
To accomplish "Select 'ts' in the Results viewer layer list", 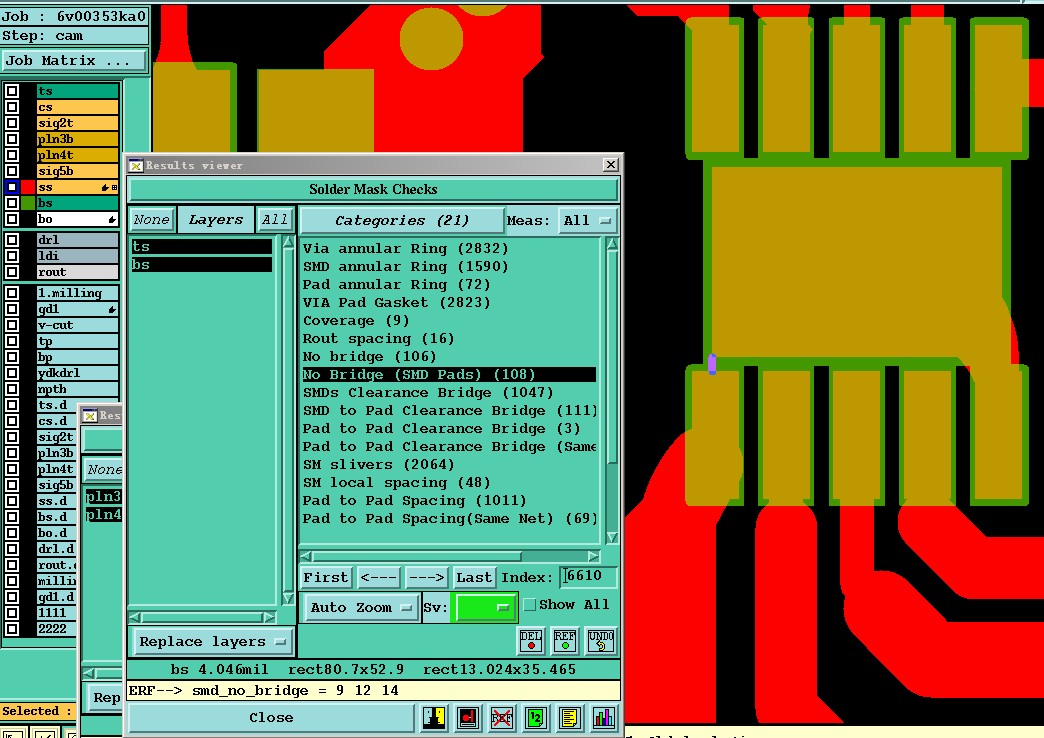I will click(201, 246).
